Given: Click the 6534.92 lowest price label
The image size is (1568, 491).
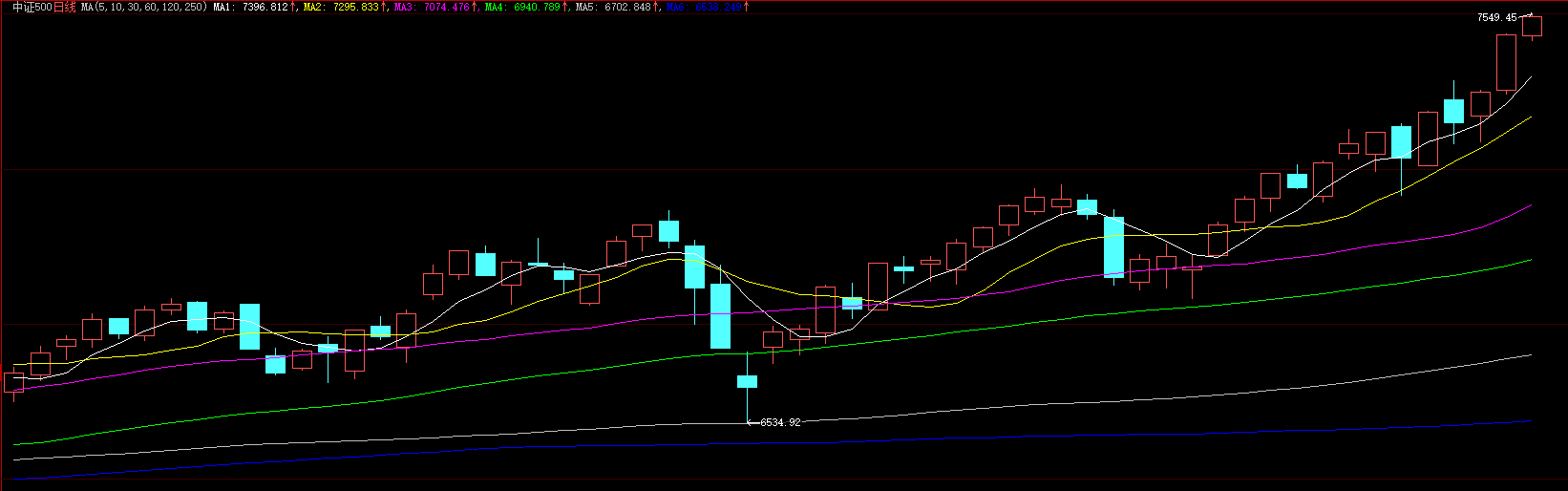Looking at the screenshot, I should (780, 422).
